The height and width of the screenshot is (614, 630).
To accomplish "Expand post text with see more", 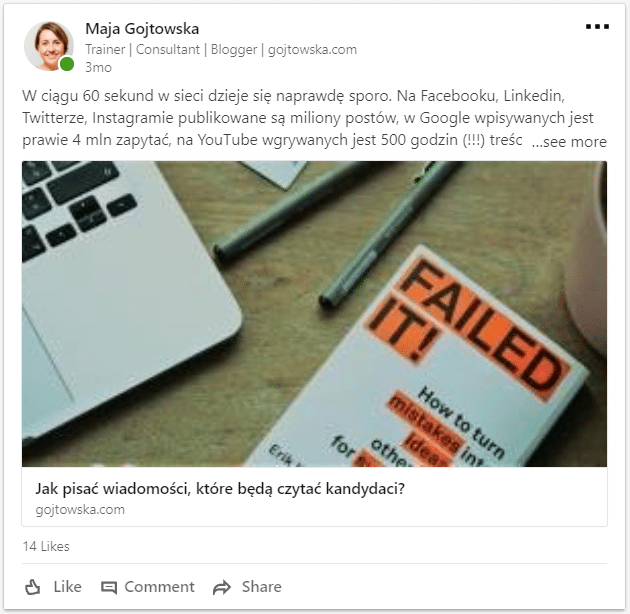I will [569, 141].
